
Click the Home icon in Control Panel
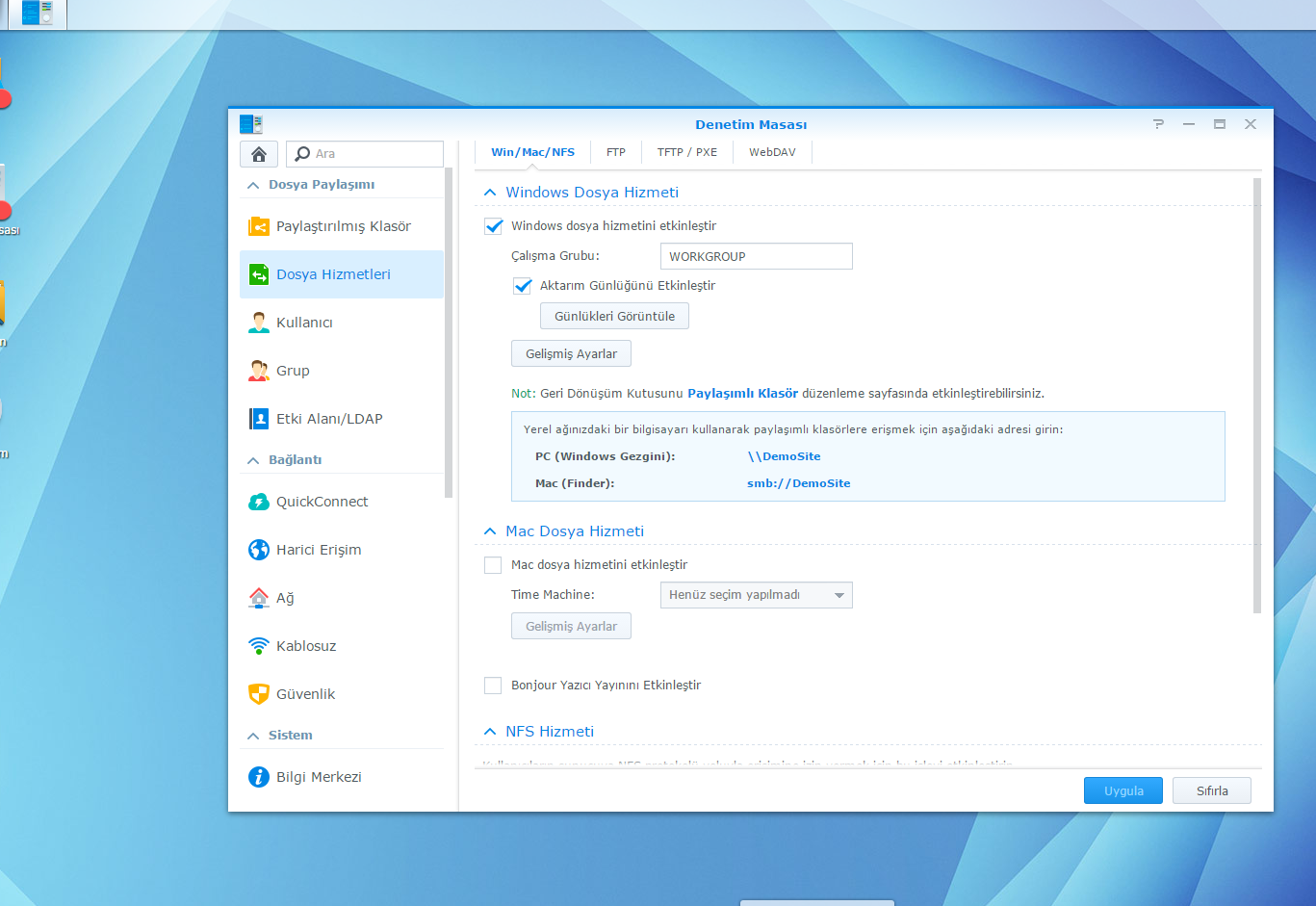point(259,154)
